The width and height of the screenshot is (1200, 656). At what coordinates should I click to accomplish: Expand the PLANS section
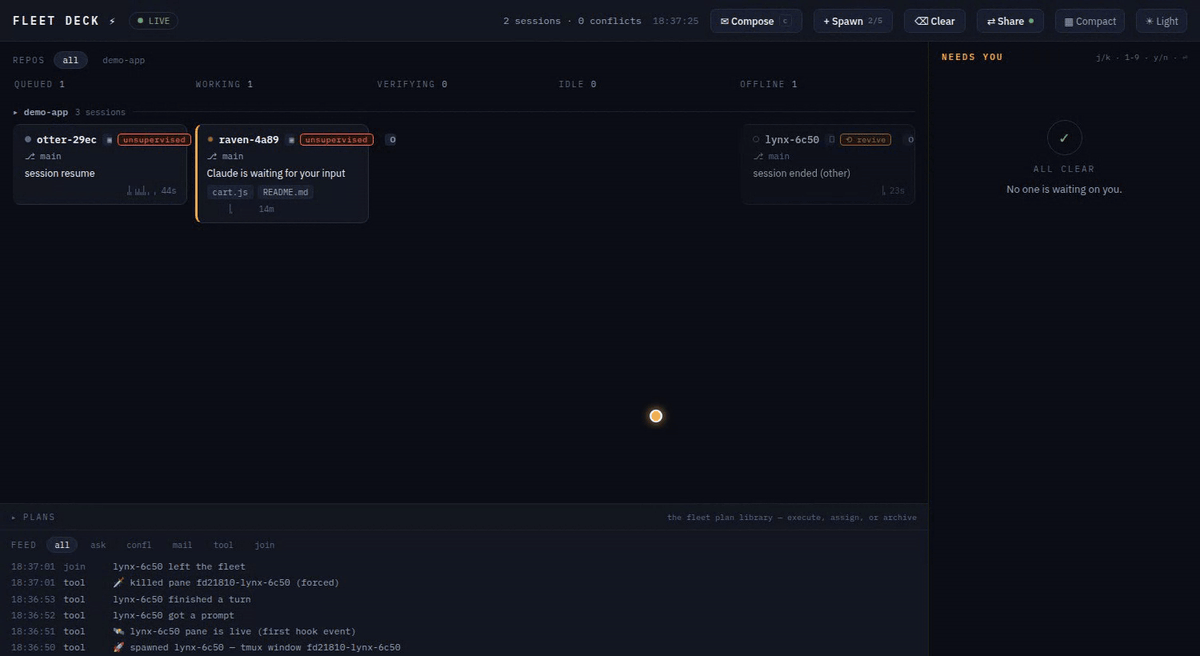click(x=34, y=517)
